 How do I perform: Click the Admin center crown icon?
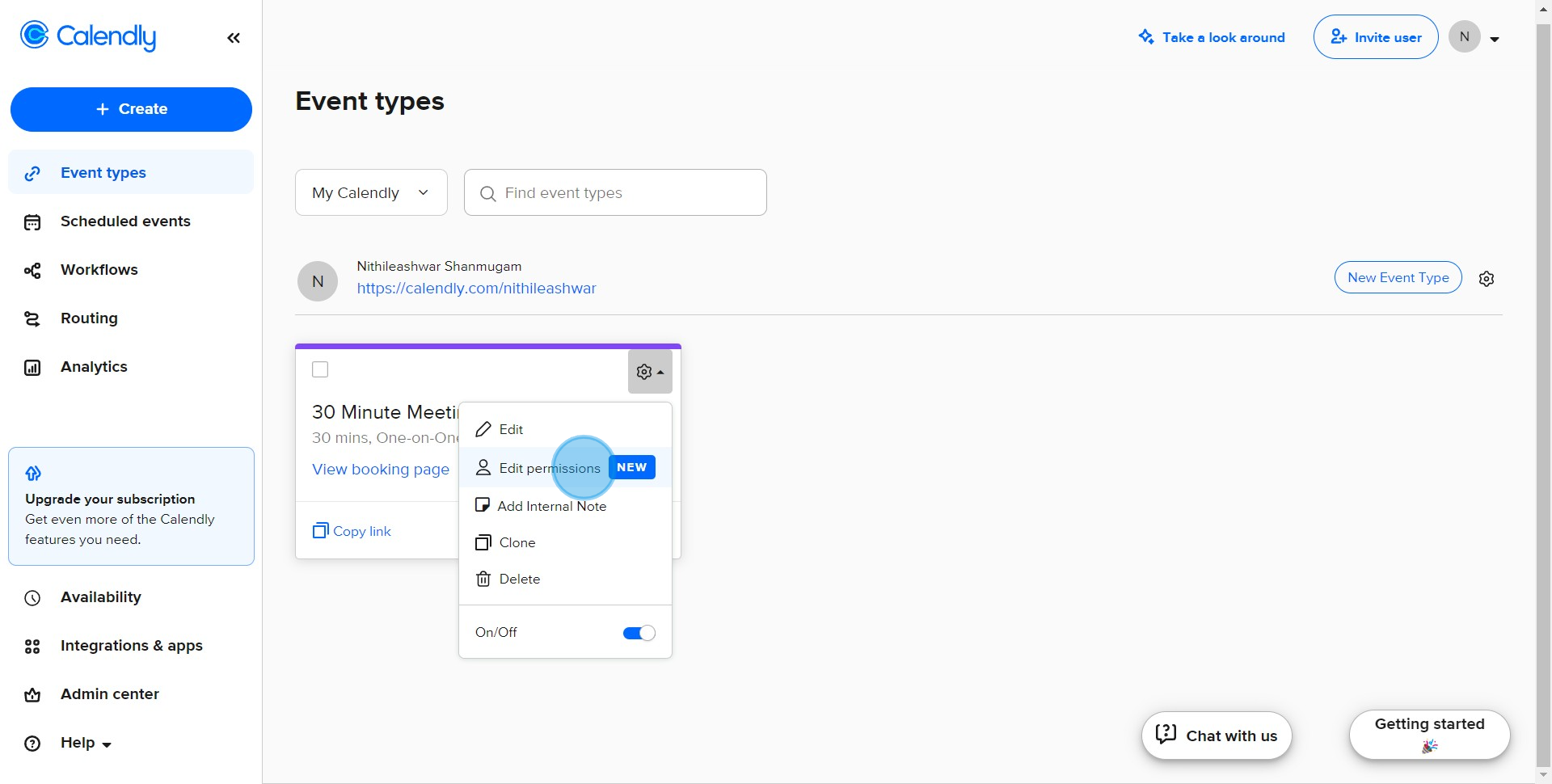click(x=32, y=695)
